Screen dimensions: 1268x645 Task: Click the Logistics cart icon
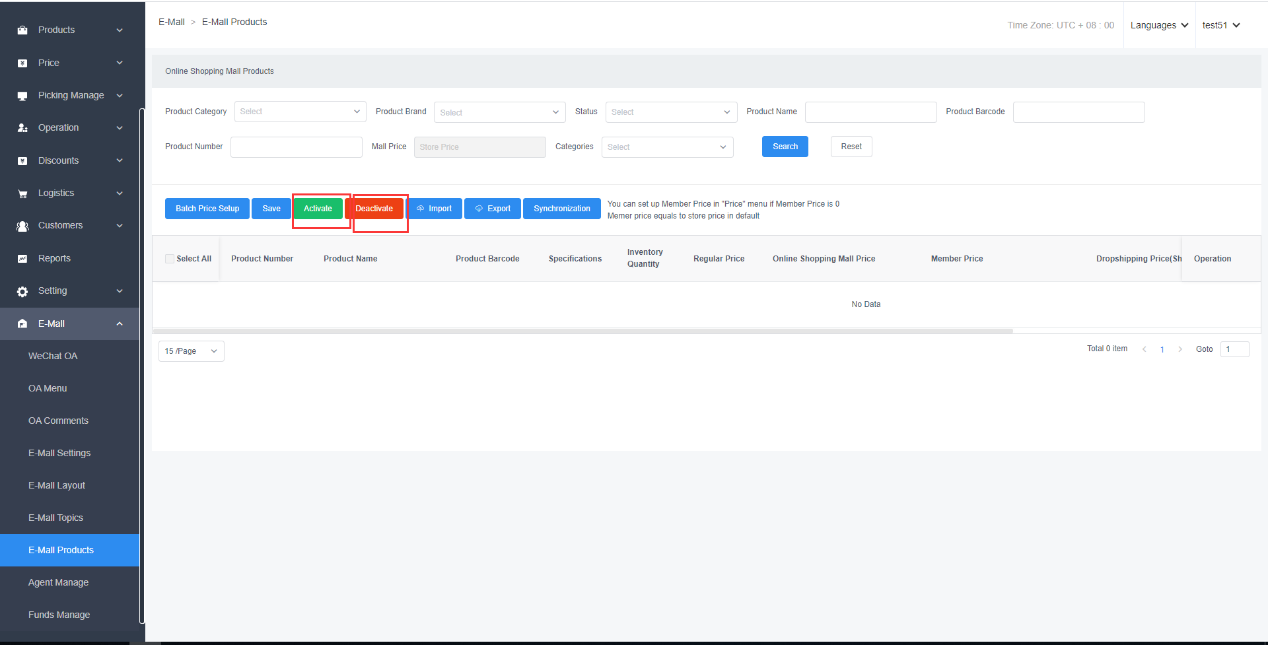22,193
